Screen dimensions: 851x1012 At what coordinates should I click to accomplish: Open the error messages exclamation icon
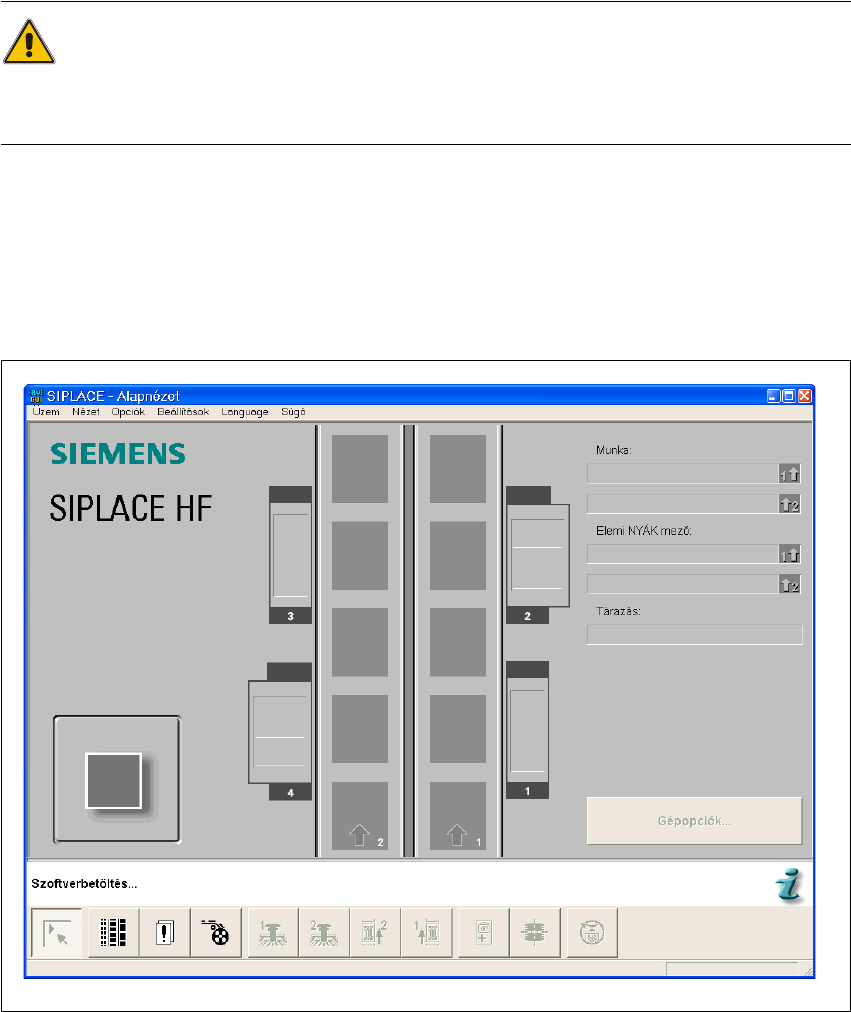(x=165, y=933)
